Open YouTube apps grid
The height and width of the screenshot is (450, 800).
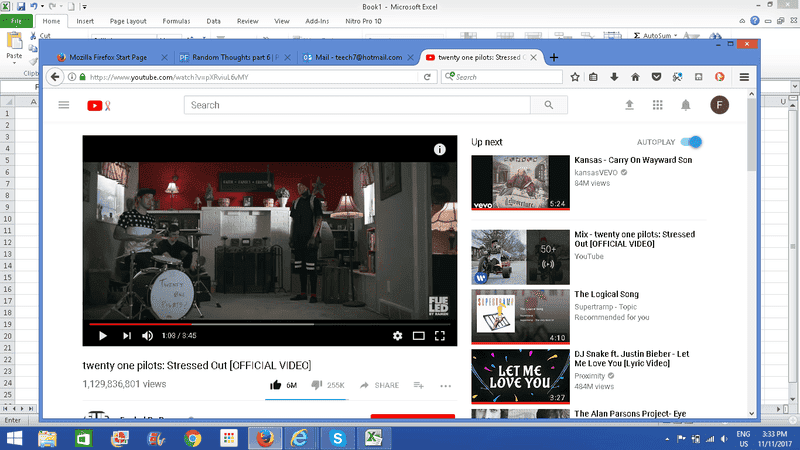pos(658,105)
